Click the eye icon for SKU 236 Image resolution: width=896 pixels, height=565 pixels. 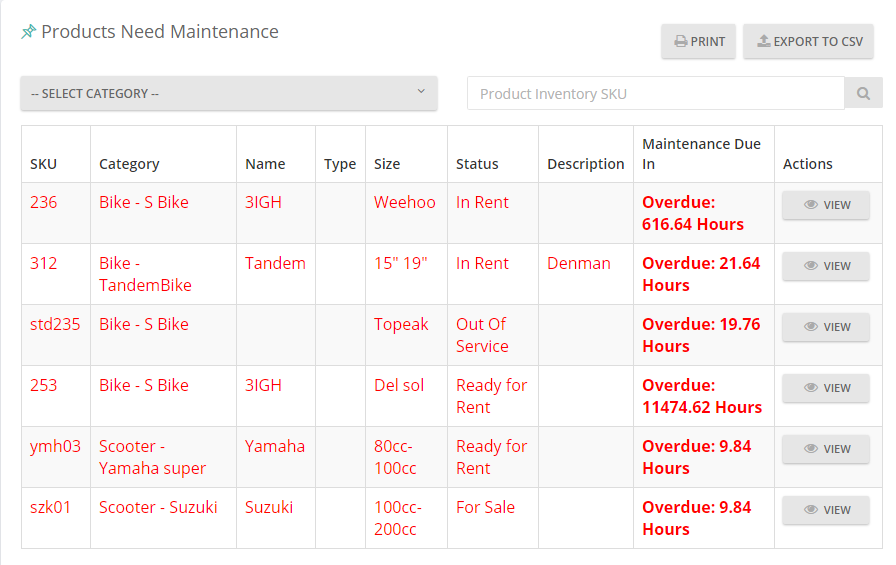click(x=811, y=205)
